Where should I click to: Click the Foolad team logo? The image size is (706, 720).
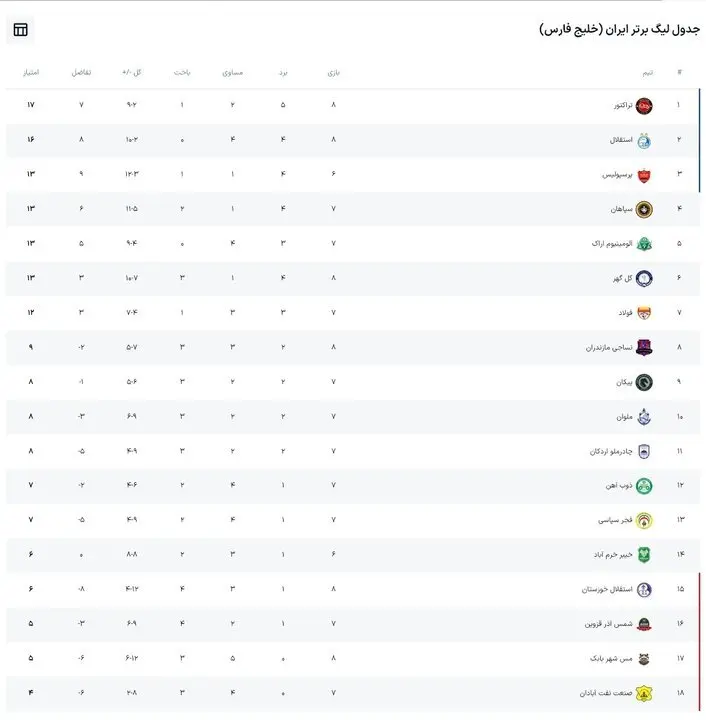click(644, 313)
